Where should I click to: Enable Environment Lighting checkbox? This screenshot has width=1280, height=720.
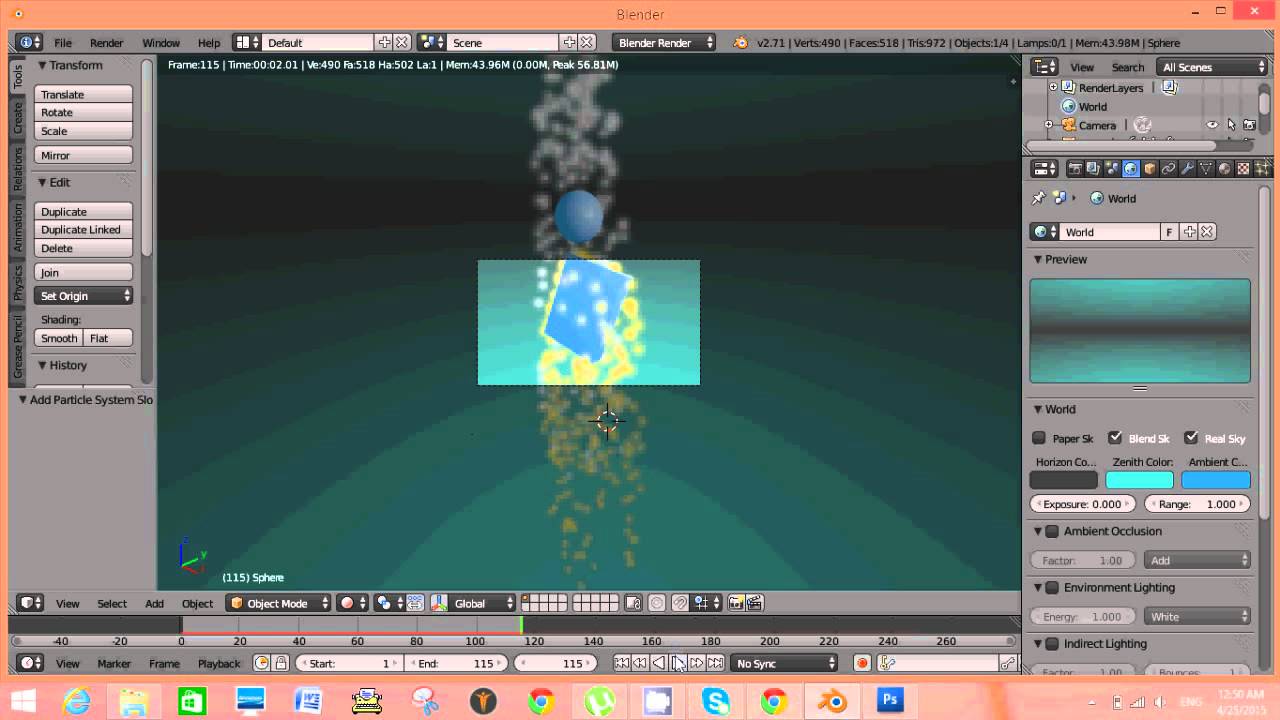click(x=1052, y=587)
